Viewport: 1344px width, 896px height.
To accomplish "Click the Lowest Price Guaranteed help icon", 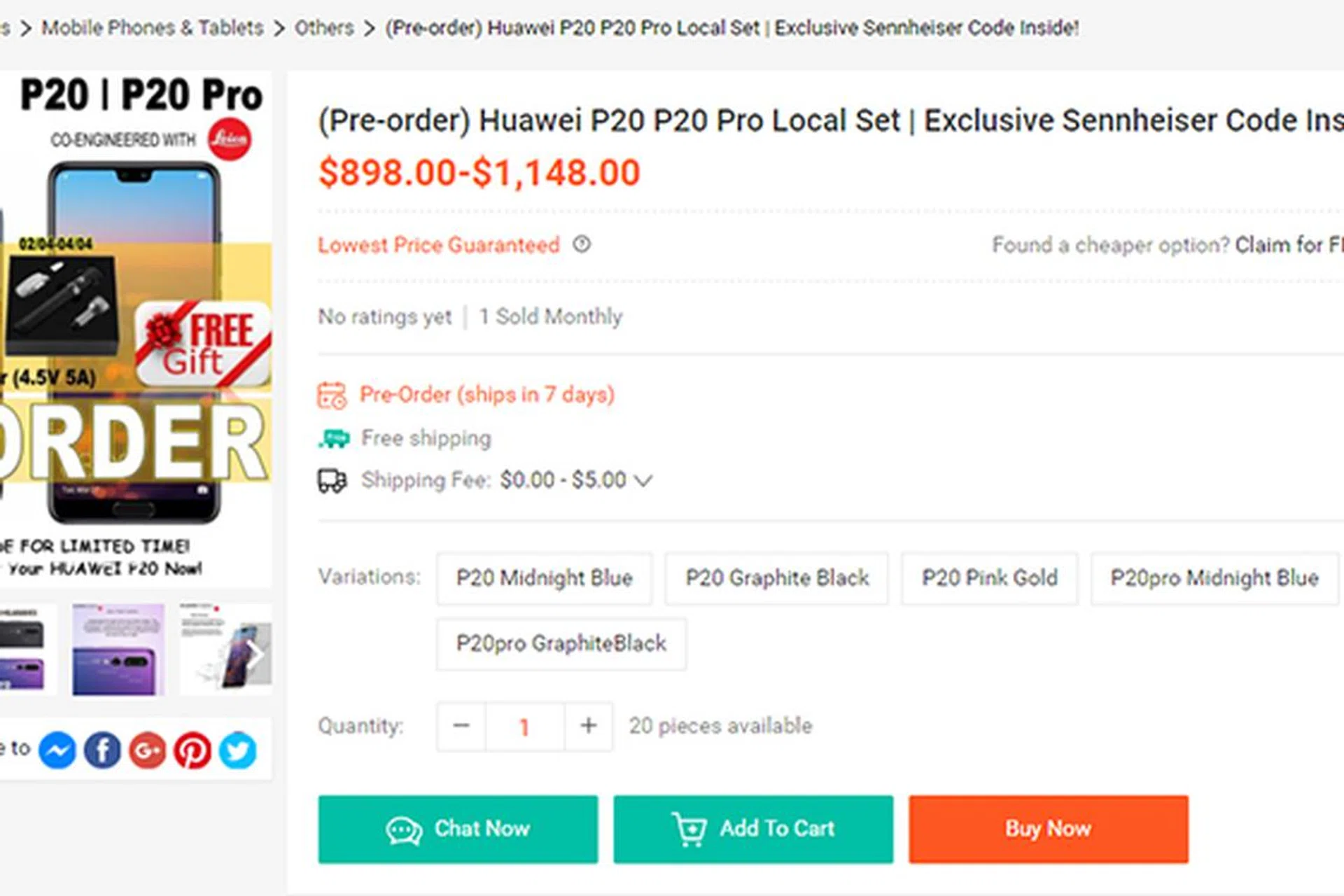I will pos(582,244).
